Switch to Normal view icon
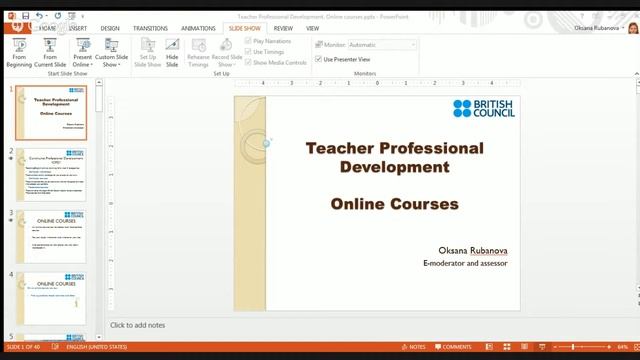Image resolution: width=640 pixels, height=360 pixels. (489, 347)
